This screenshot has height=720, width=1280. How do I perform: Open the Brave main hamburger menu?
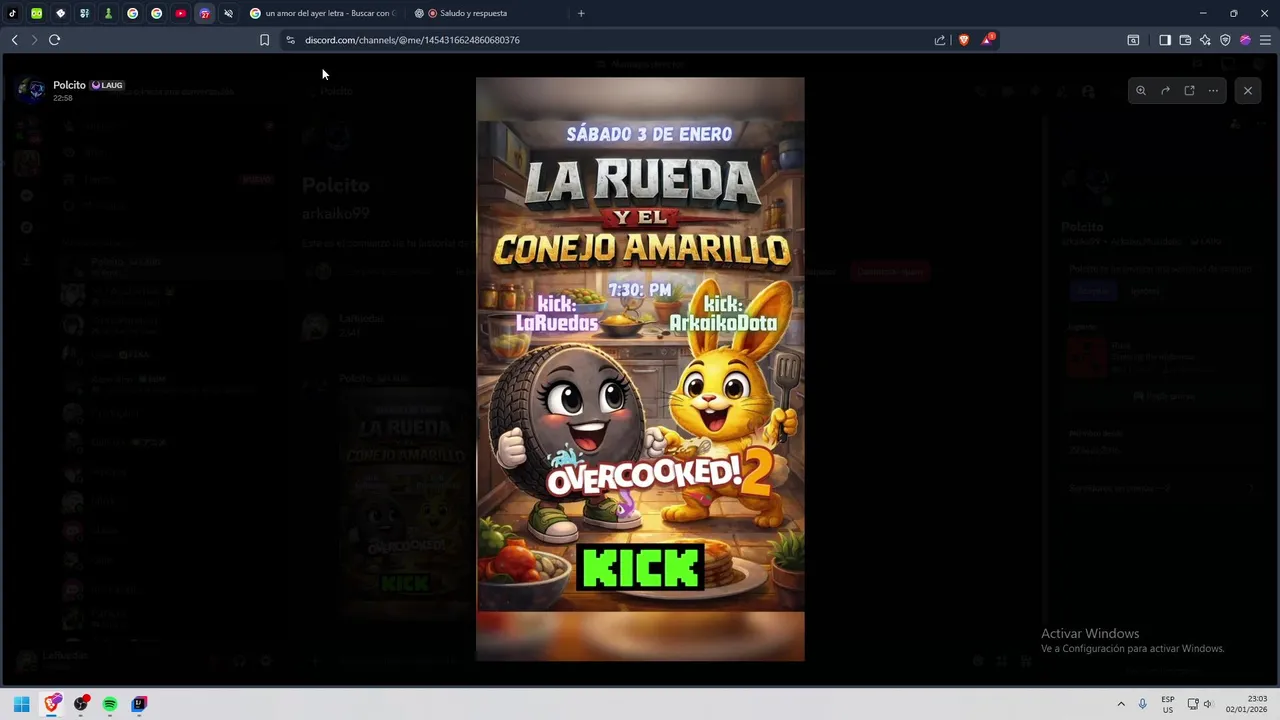[x=1265, y=40]
